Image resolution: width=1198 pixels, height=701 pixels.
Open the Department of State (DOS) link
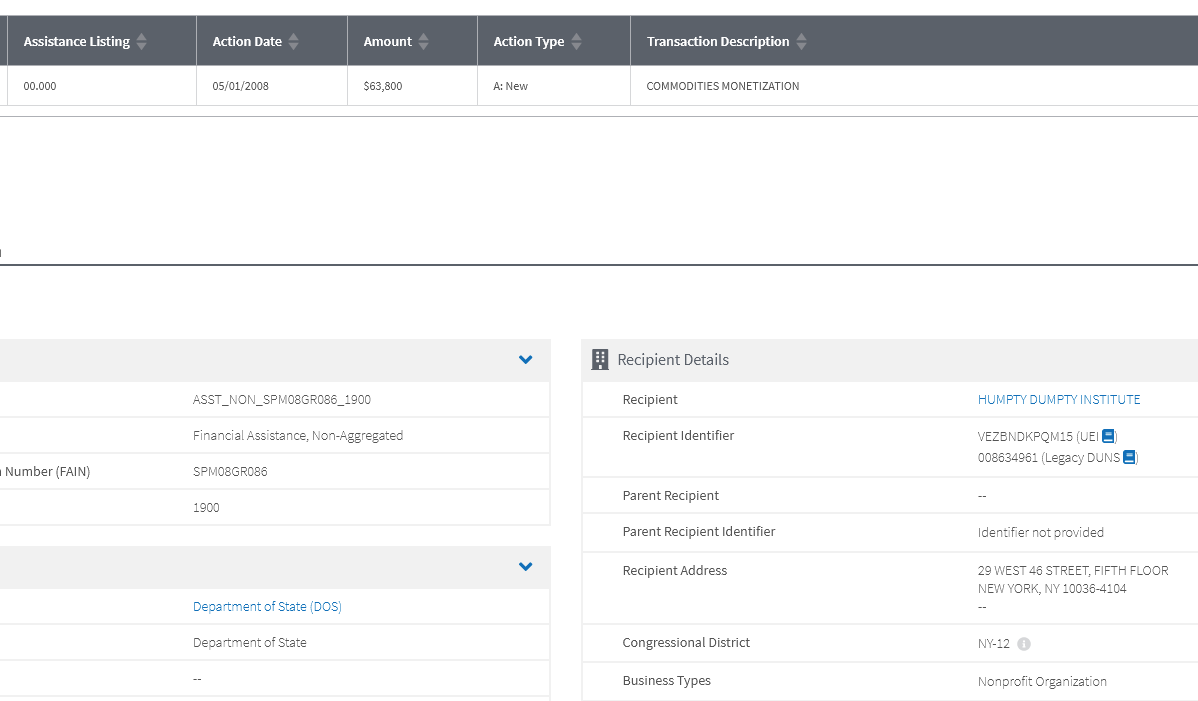pos(267,606)
